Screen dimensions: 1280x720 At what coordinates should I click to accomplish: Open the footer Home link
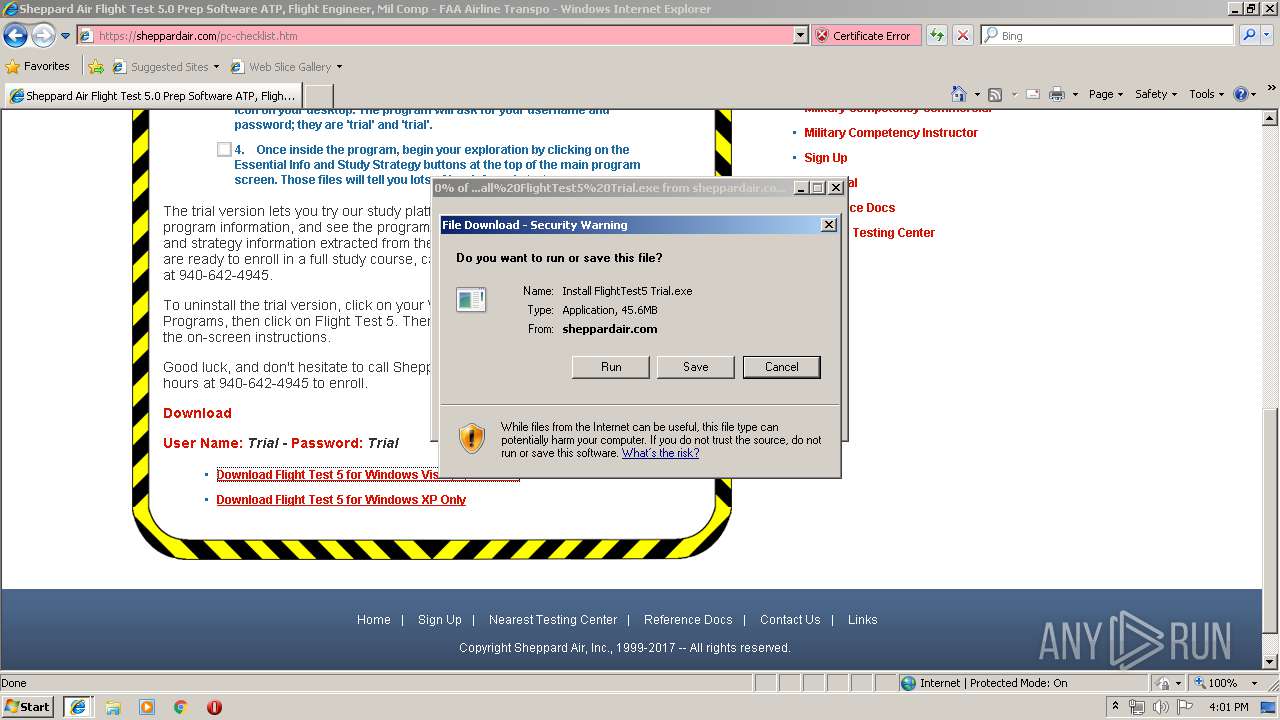coord(374,620)
